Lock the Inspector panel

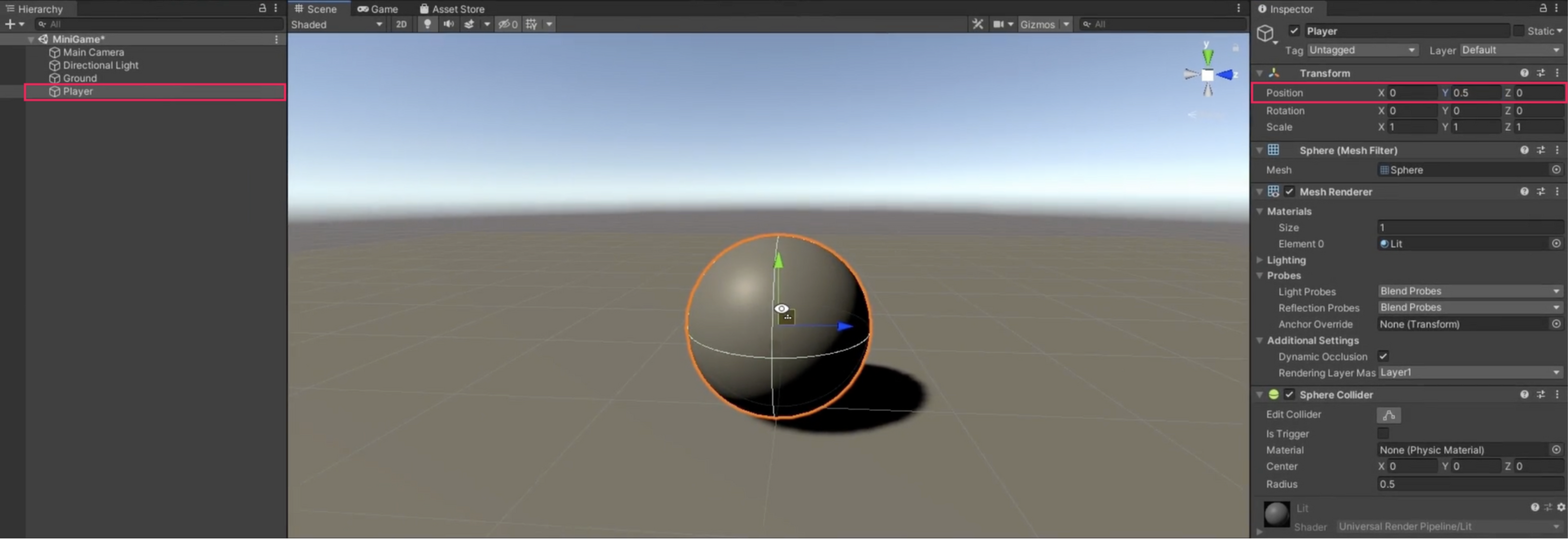pyautogui.click(x=1542, y=9)
